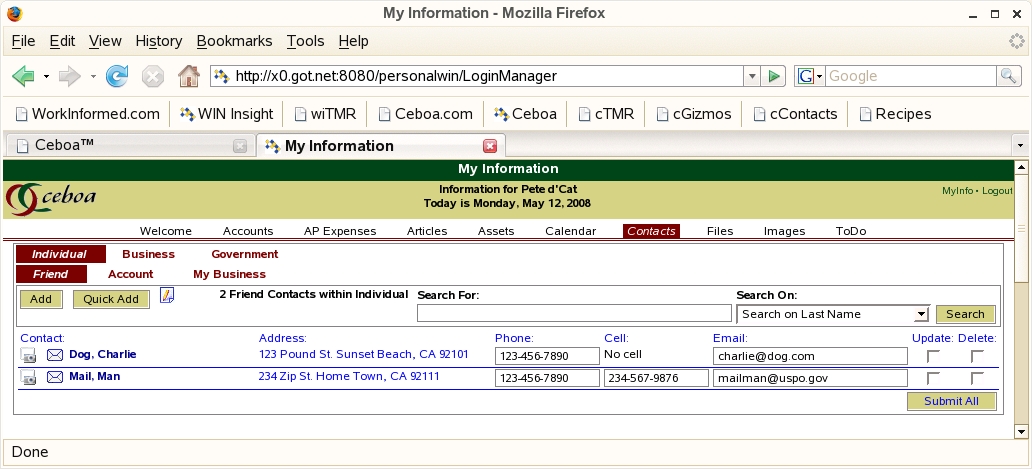
Task: Reload the page with the browser refresh icon
Action: [x=117, y=76]
